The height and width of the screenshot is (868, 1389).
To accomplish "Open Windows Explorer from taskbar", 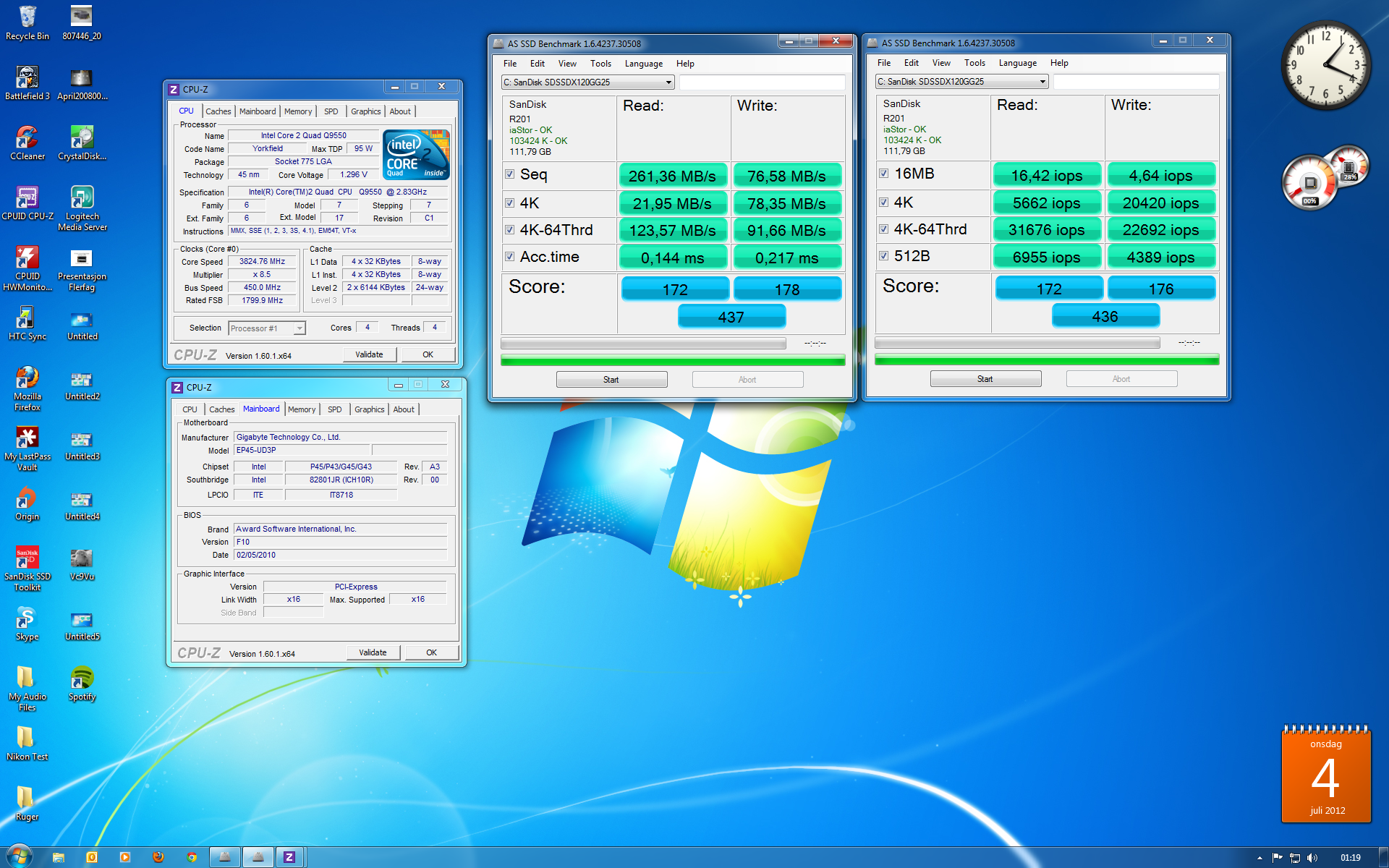I will pos(59,857).
